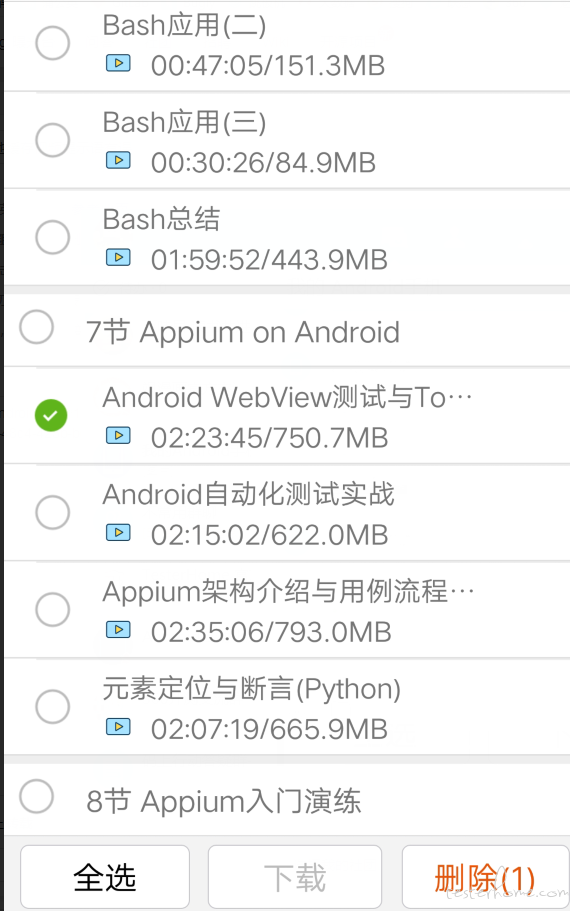Tap the 全选 select-all button
The width and height of the screenshot is (570, 911).
[105, 877]
